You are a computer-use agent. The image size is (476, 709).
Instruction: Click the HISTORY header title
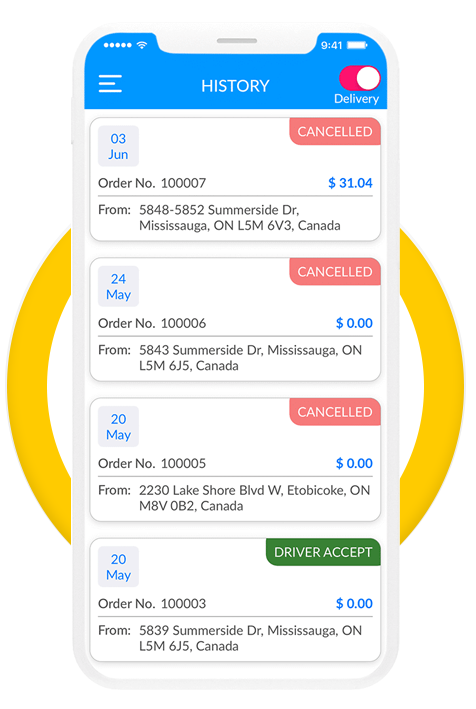235,86
